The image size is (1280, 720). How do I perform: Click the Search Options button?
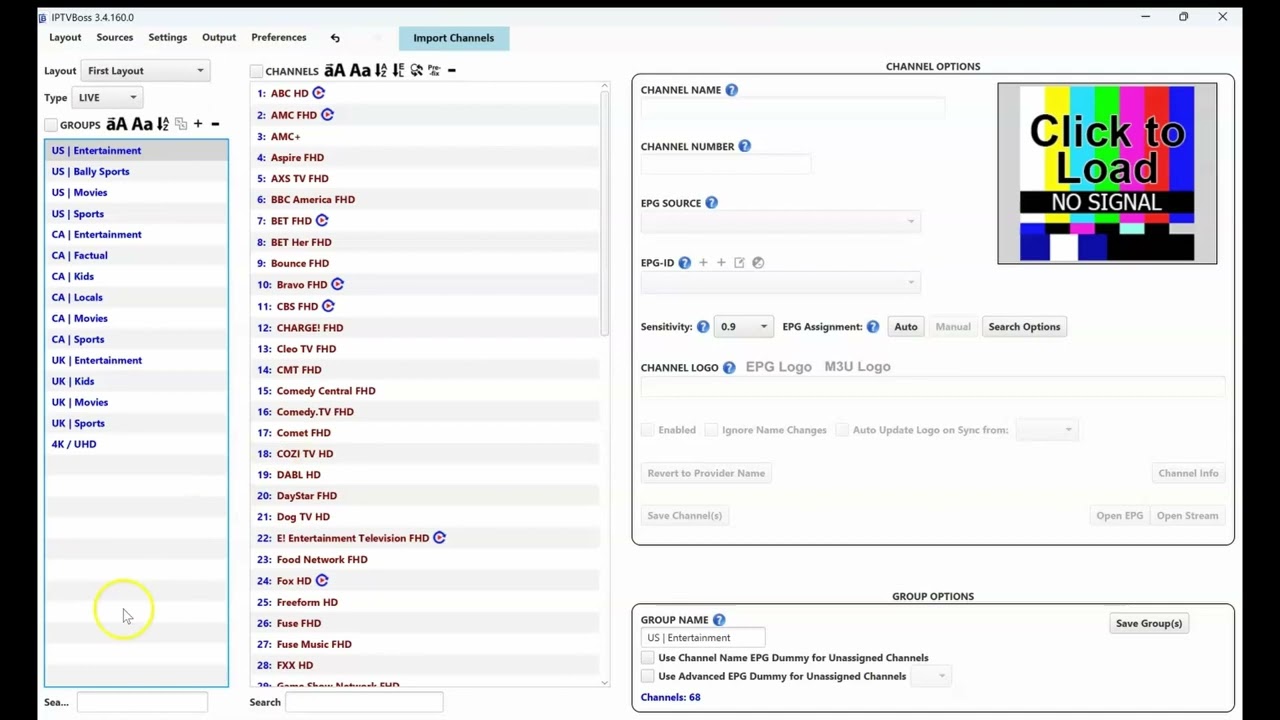click(1024, 327)
